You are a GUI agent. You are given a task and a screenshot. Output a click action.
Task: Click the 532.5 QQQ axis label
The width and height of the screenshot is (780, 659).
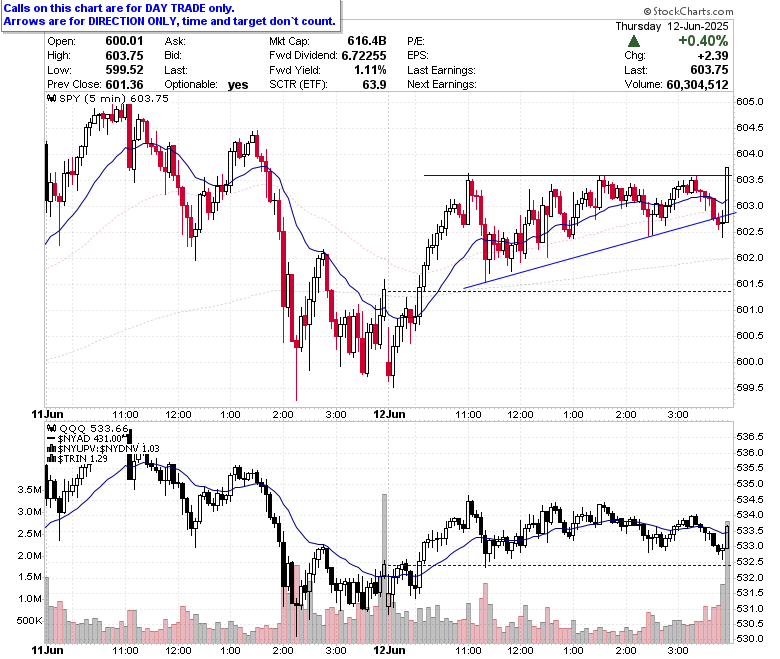click(750, 562)
